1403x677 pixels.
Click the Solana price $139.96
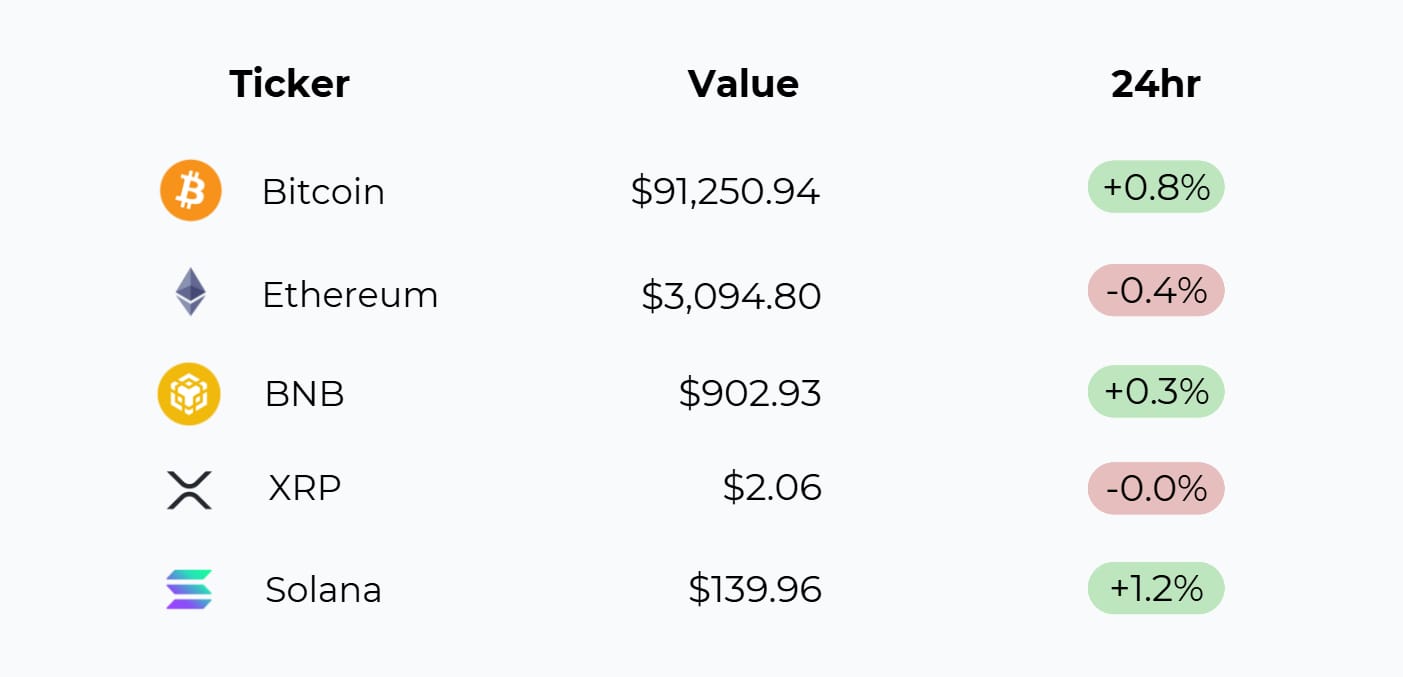[755, 590]
